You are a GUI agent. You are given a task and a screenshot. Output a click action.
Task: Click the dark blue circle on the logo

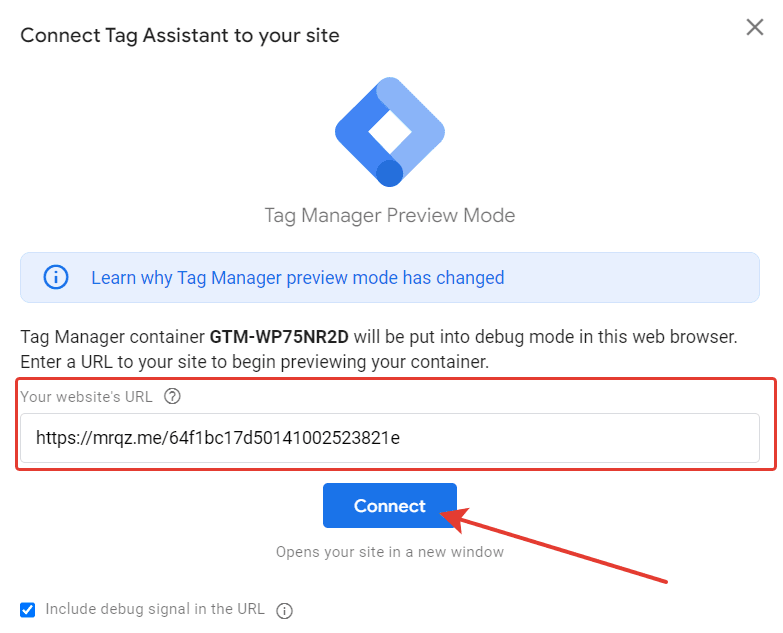point(390,173)
